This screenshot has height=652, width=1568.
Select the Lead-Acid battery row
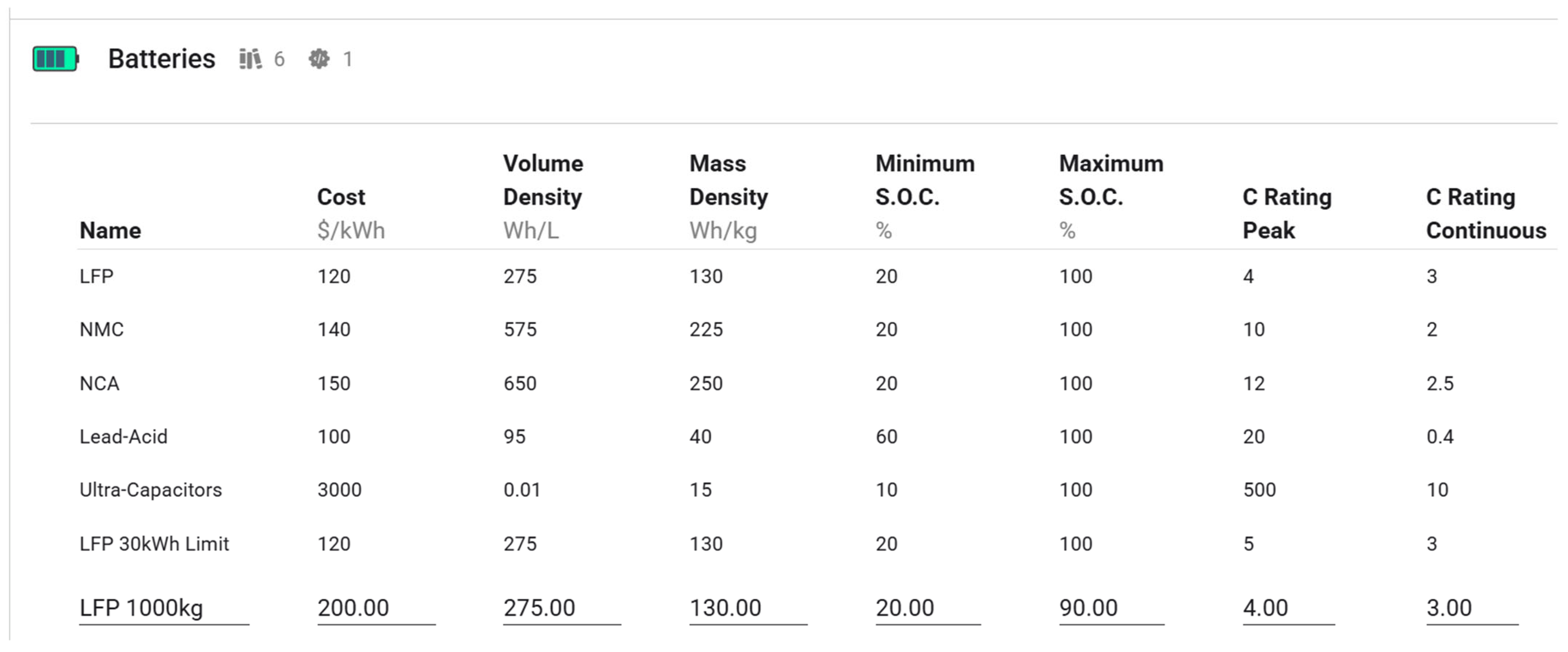(123, 436)
